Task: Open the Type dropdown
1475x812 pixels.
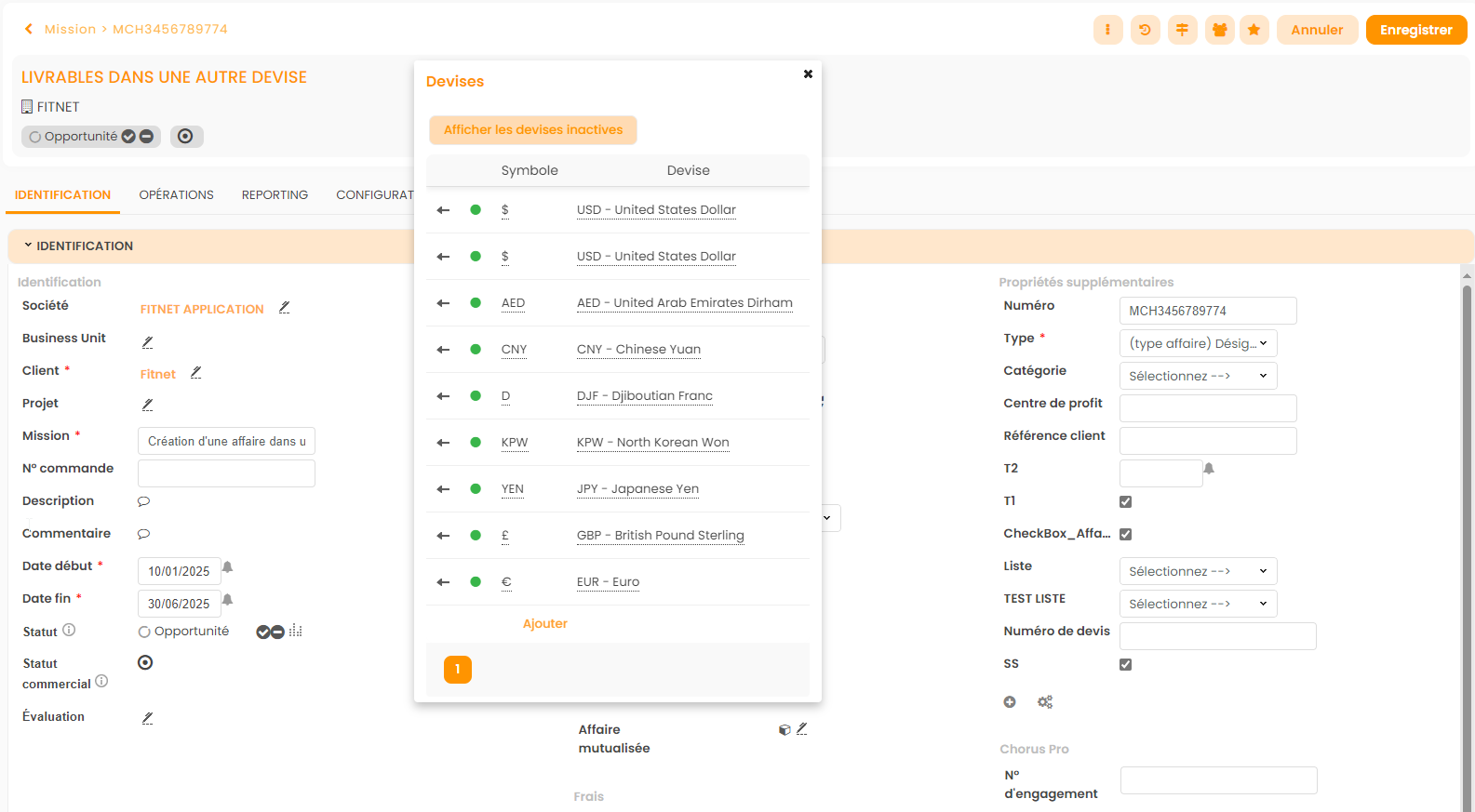Action: [1198, 343]
